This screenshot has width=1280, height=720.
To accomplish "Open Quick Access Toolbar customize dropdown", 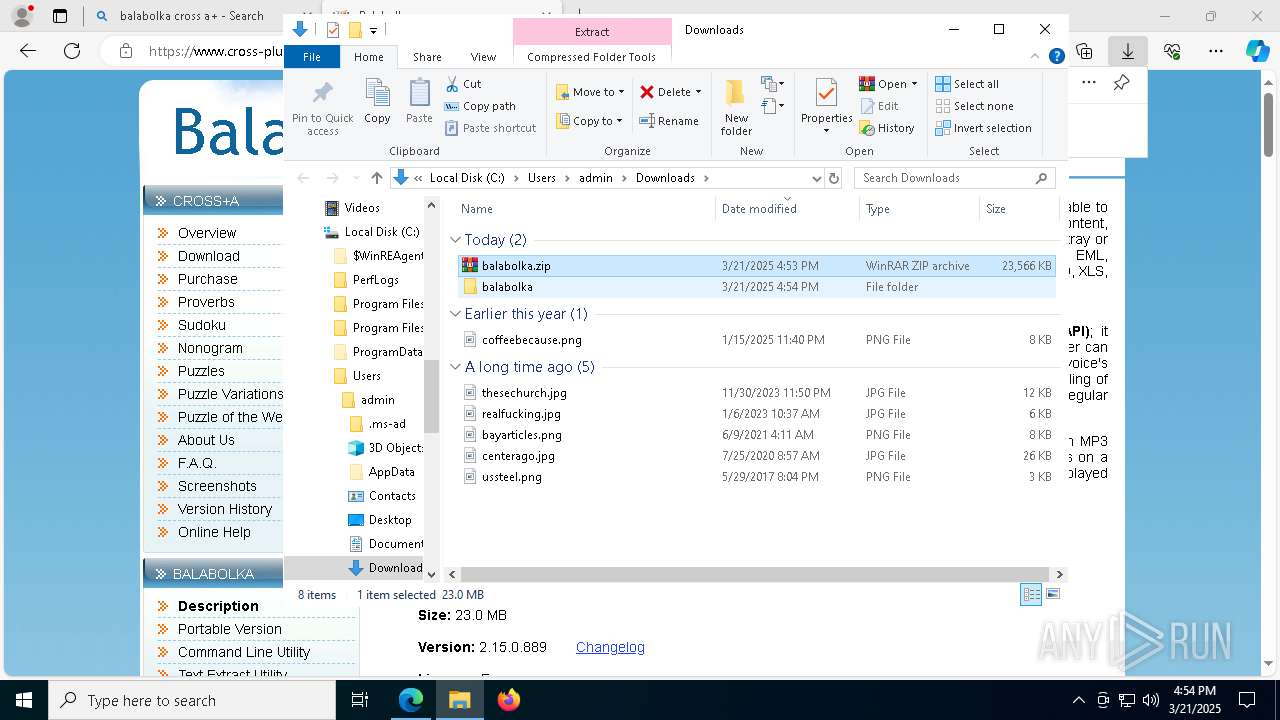I will click(373, 30).
